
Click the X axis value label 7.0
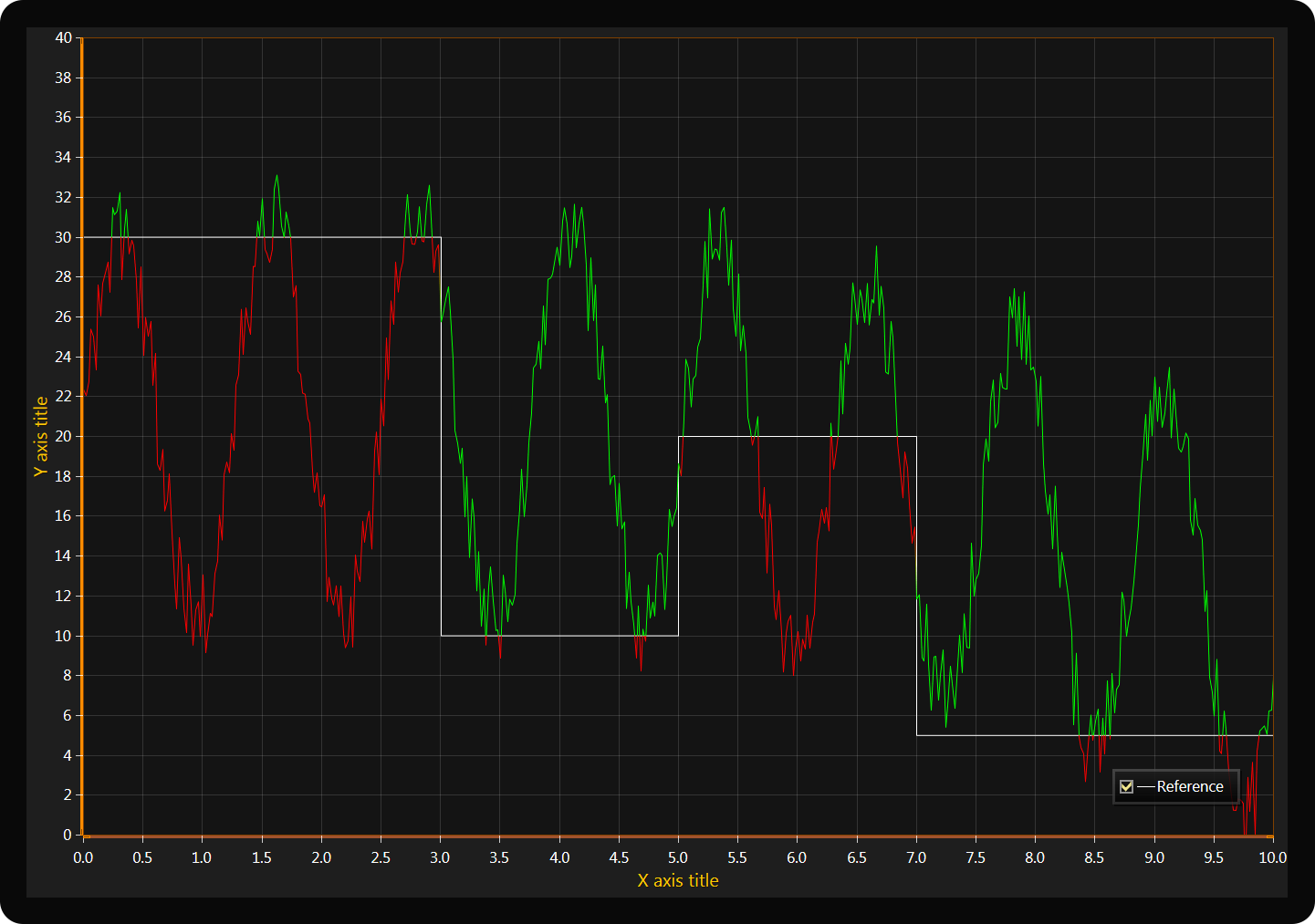coord(916,857)
